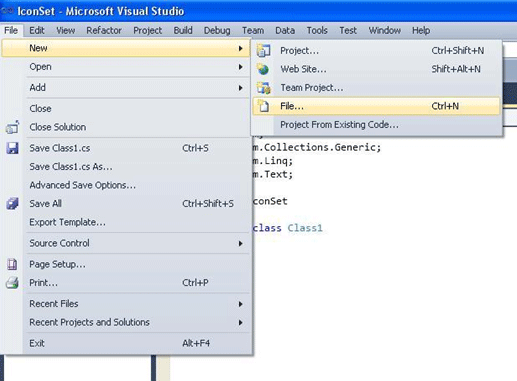Expand the Source Control submenu arrow
This screenshot has height=381, width=517.
pos(240,244)
